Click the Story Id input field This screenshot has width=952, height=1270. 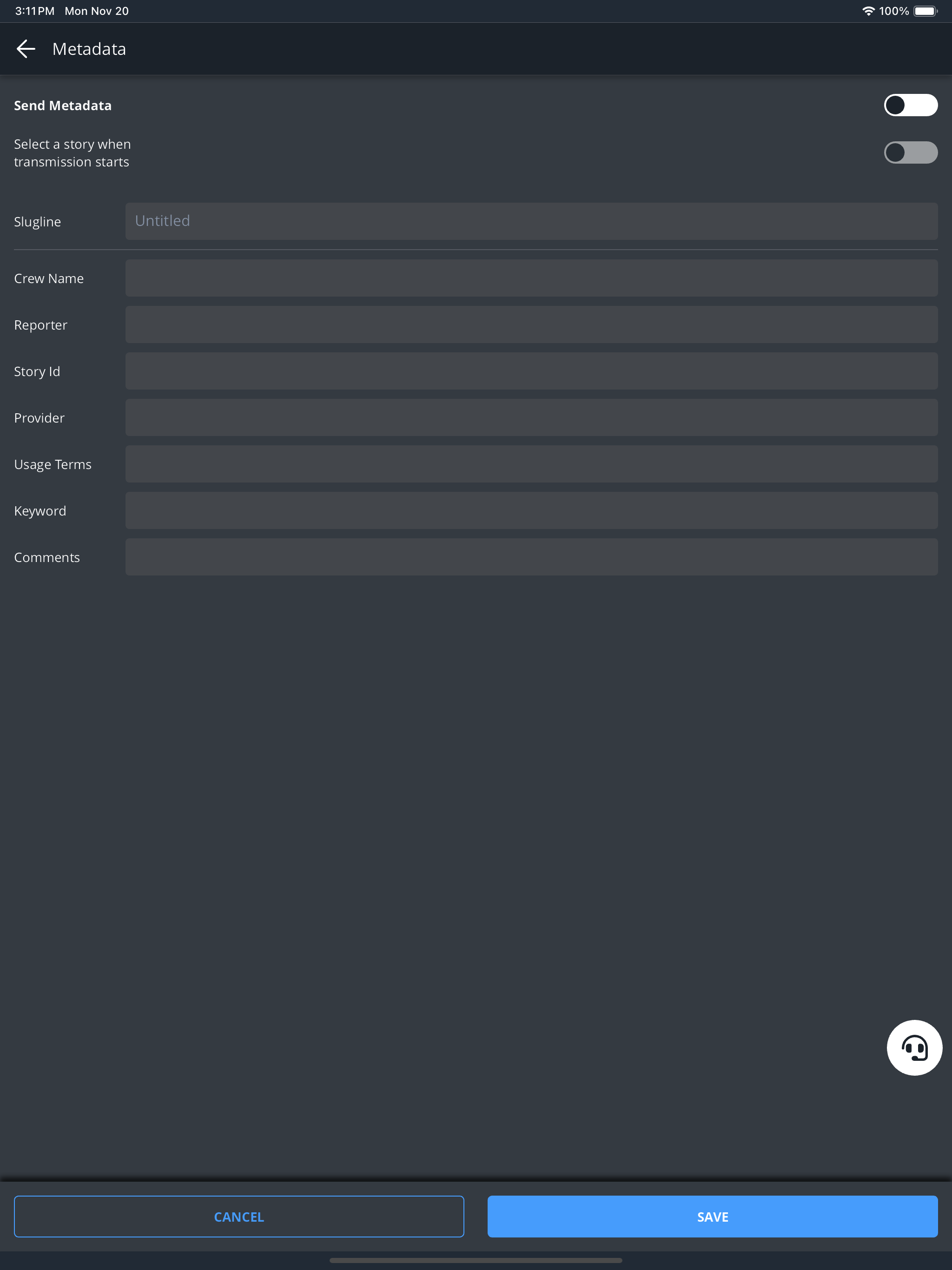point(532,371)
